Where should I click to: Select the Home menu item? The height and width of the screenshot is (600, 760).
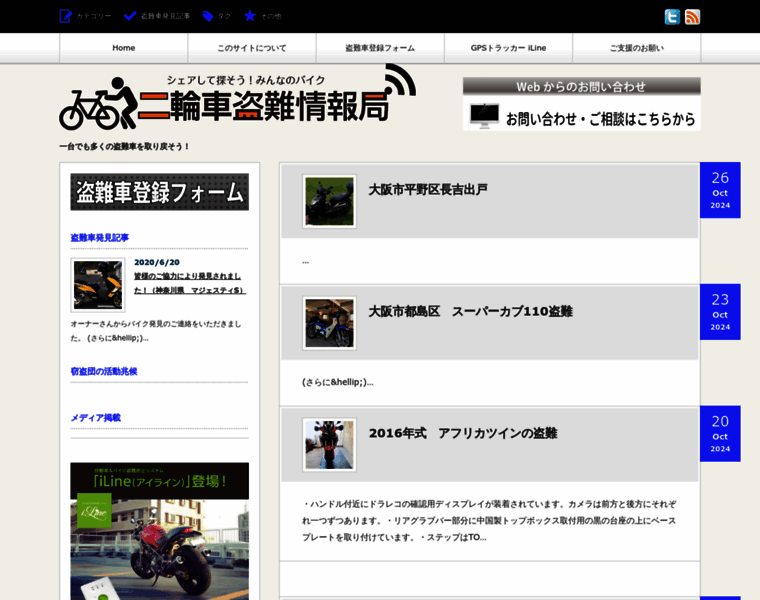point(123,48)
